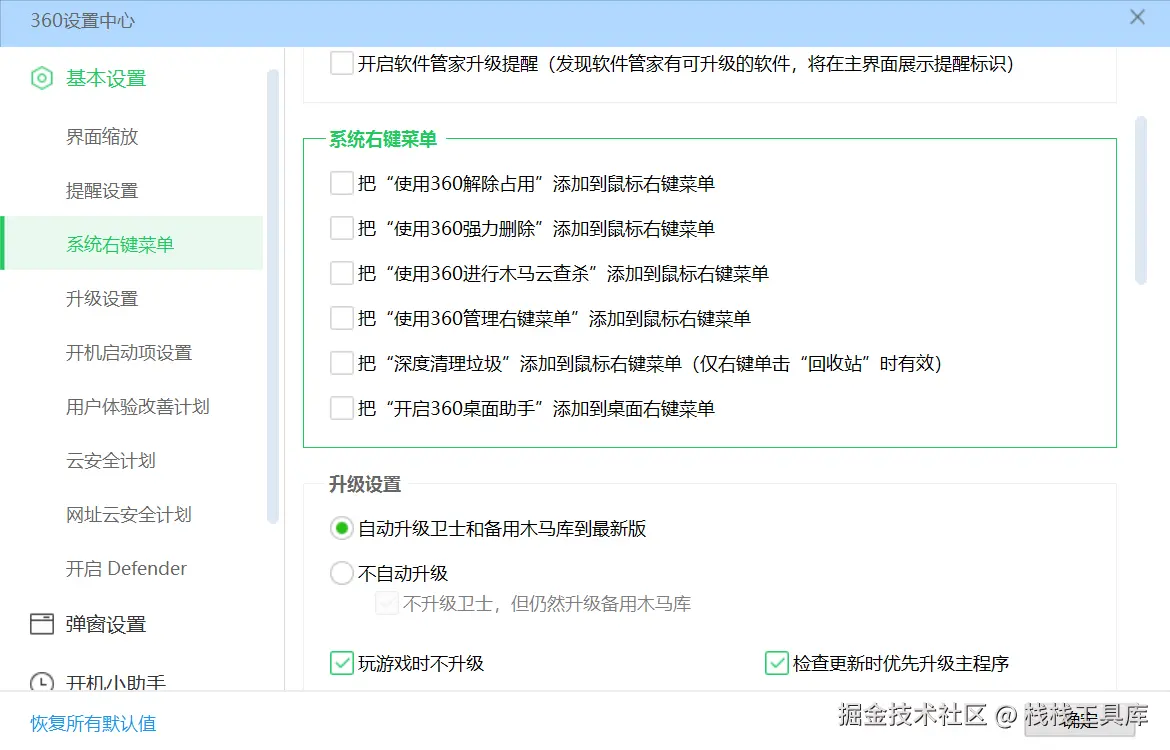1170x750 pixels.
Task: Check 使用360强力删除 right-click menu option
Action: tap(342, 228)
